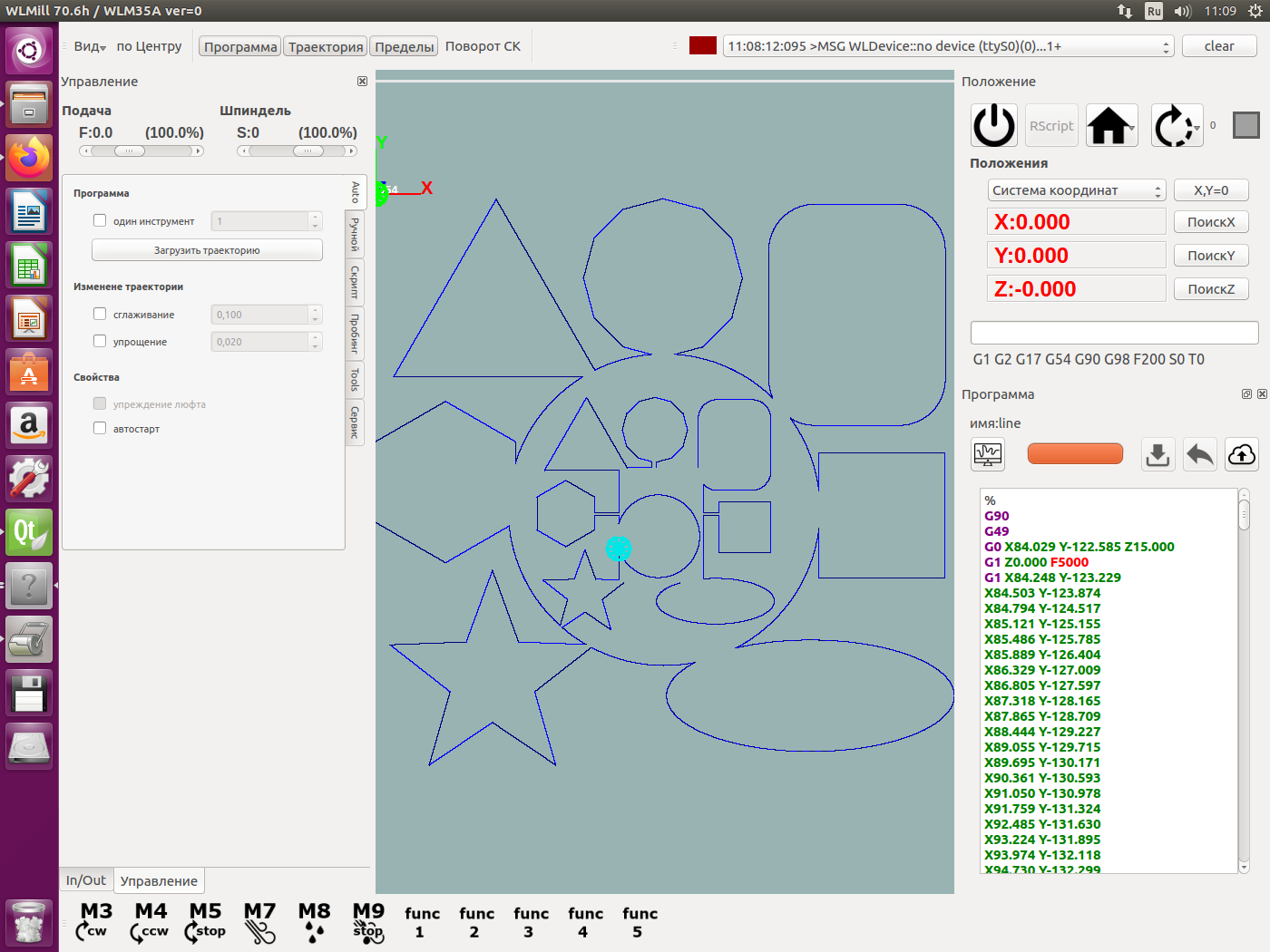Click the home position icon
Screen dimensions: 1270x952
[x=1110, y=126]
